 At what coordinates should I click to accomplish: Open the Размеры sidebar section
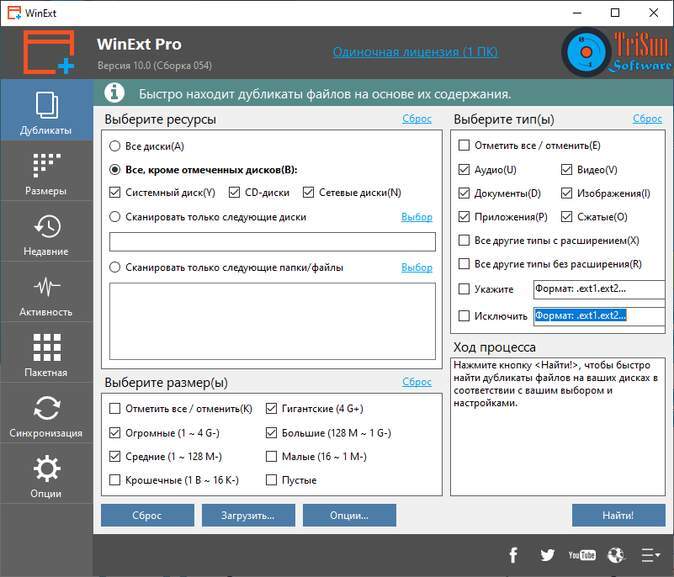point(46,172)
